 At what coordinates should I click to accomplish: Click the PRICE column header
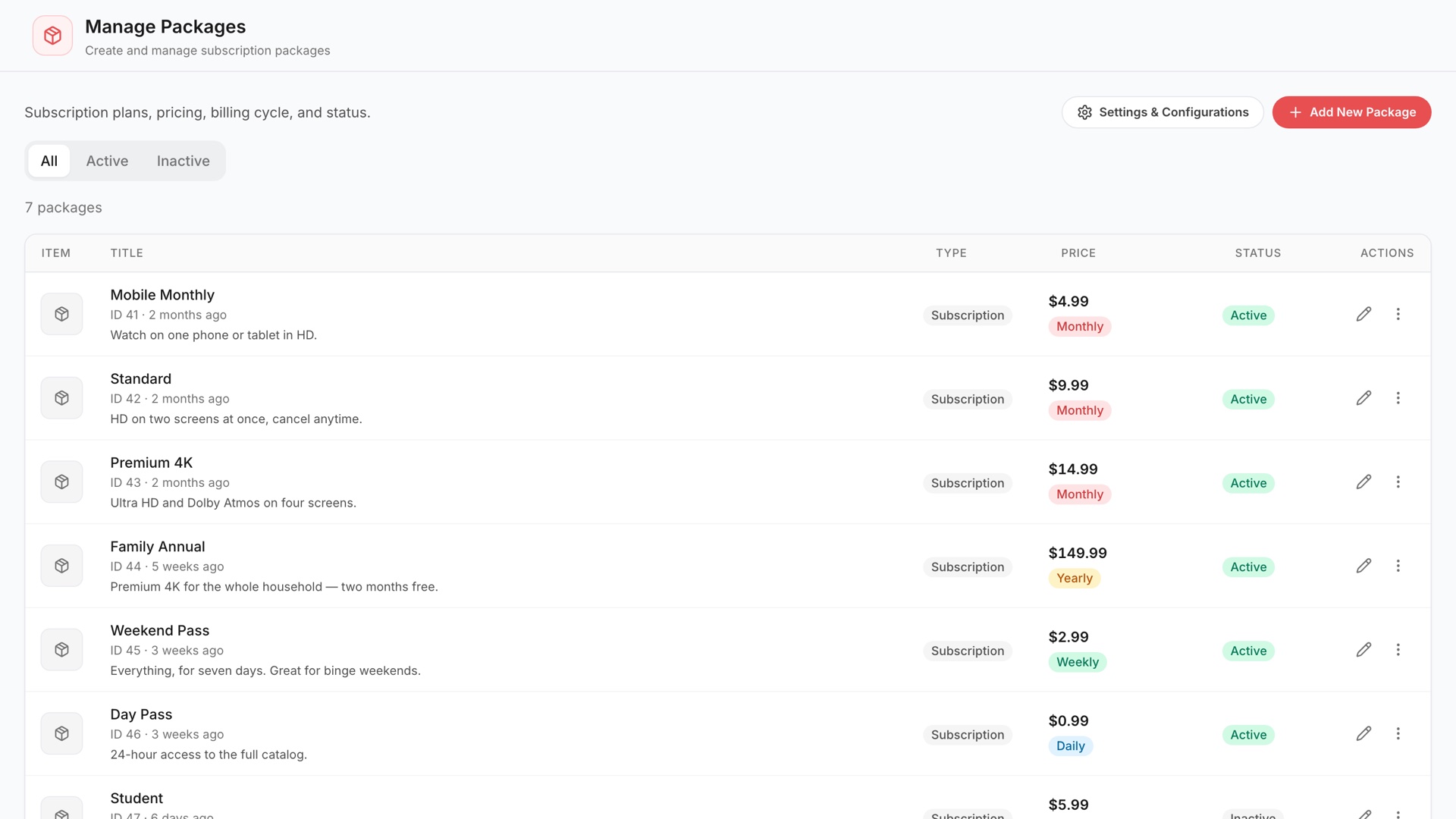click(1078, 253)
